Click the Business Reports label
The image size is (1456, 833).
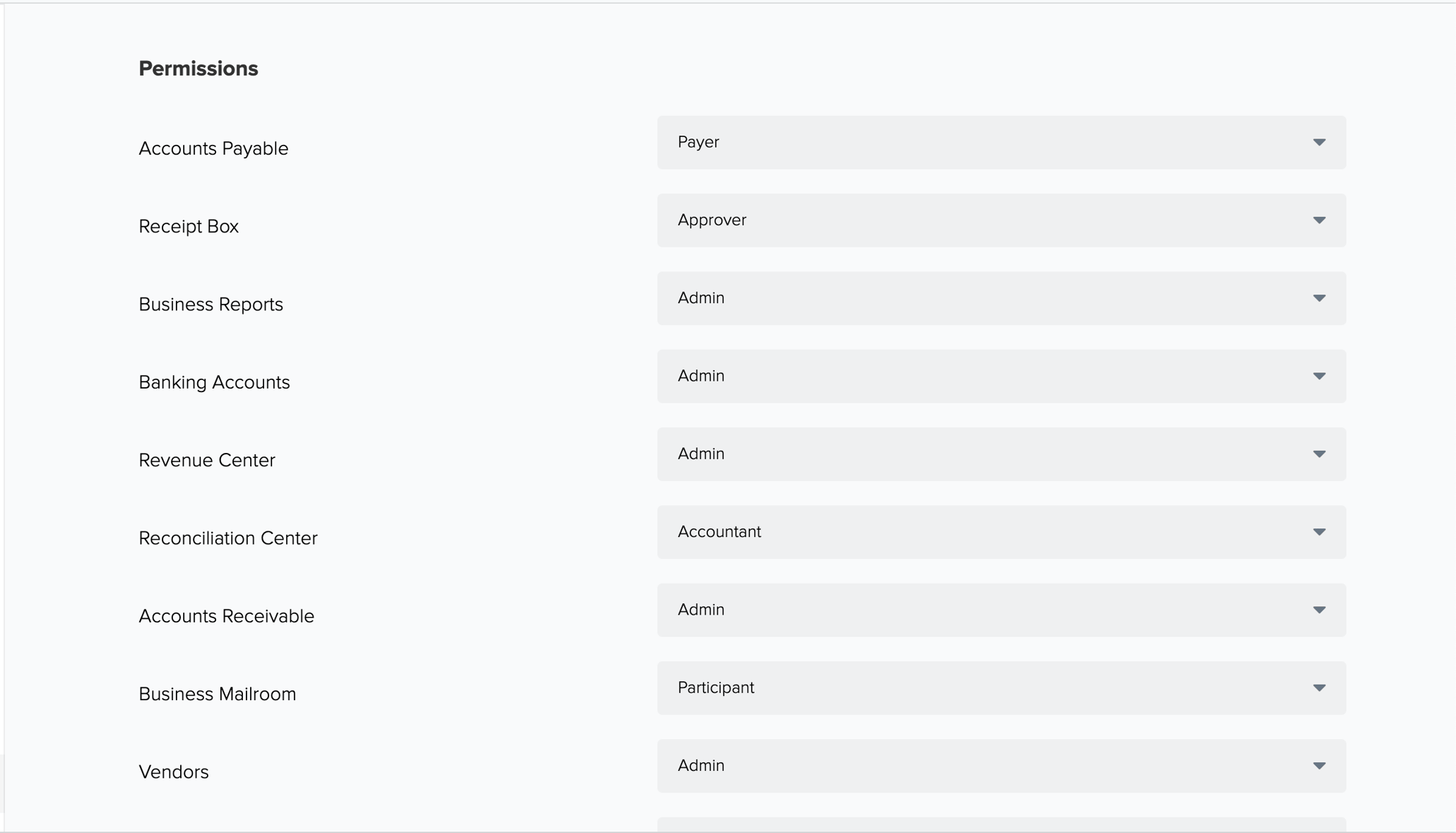coord(211,305)
